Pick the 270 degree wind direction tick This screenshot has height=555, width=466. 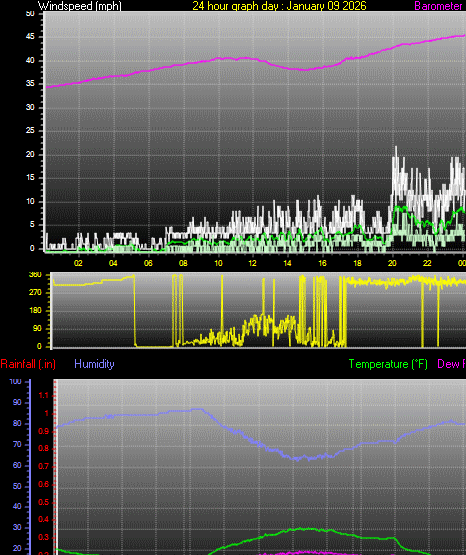click(x=35, y=292)
